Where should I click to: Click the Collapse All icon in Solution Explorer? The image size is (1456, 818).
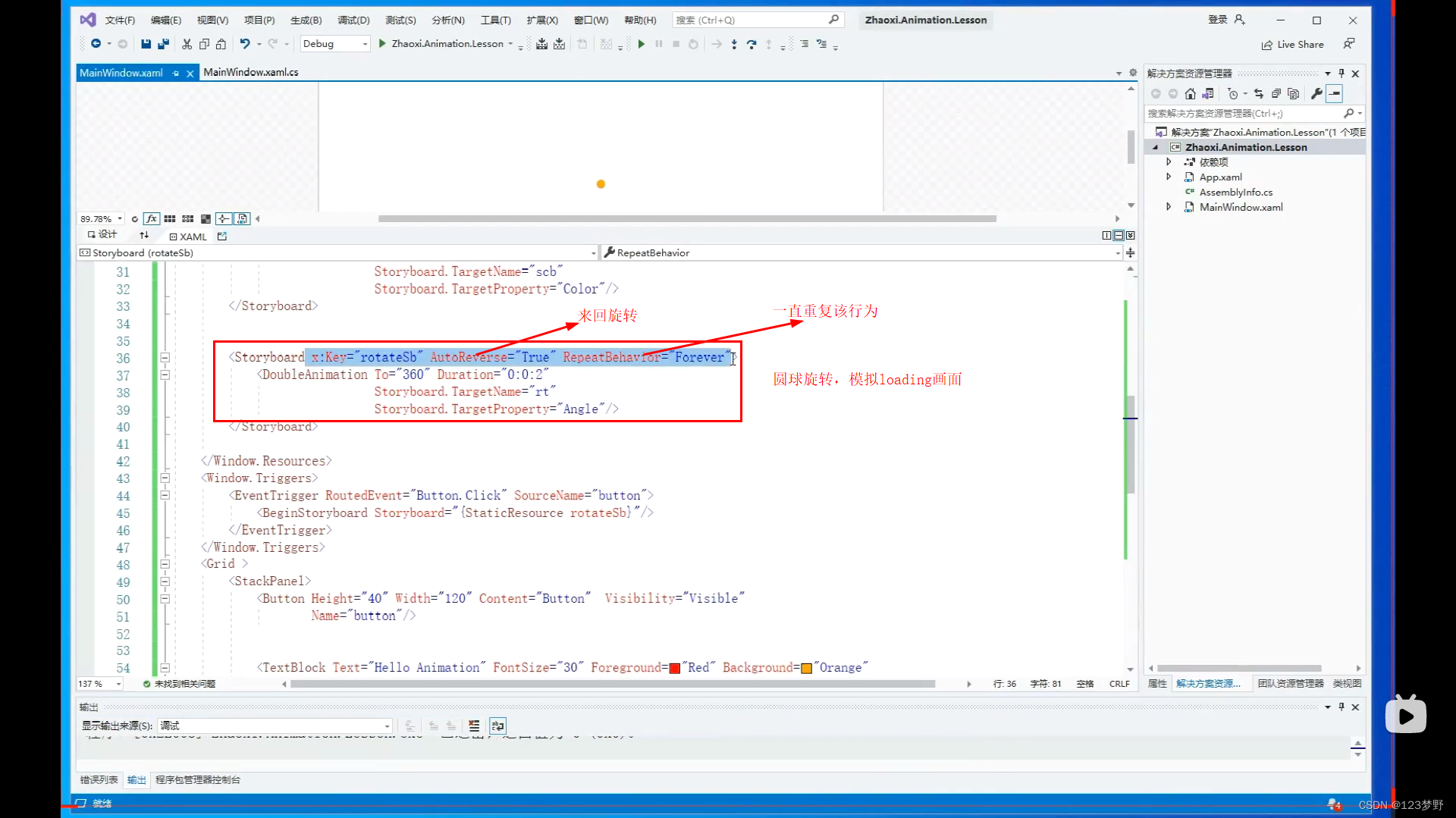tap(1276, 93)
